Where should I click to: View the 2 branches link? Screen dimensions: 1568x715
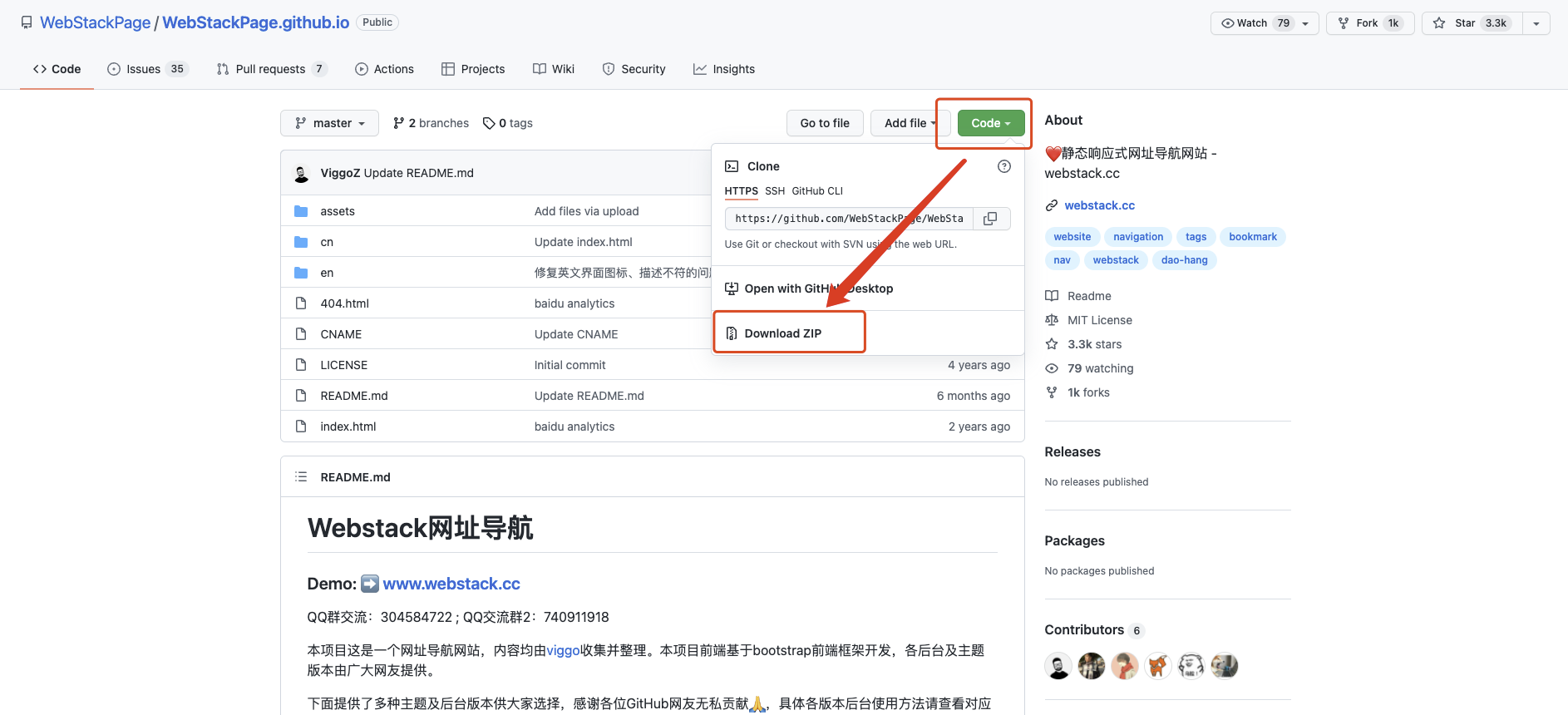[x=431, y=123]
